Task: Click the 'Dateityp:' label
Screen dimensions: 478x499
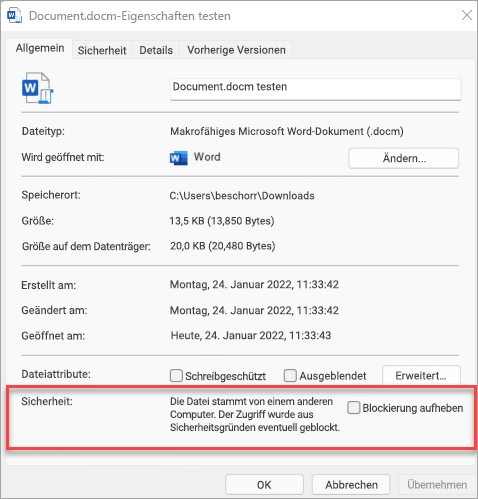Action: (43, 131)
